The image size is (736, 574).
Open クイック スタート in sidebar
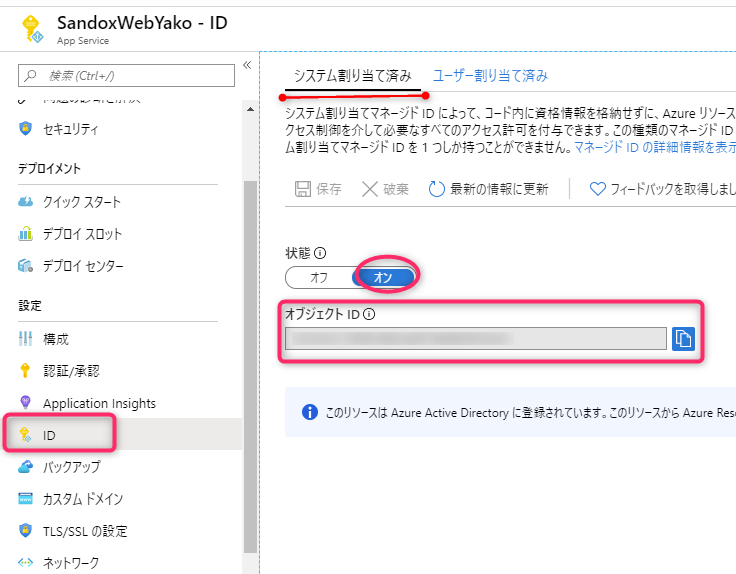(82, 202)
